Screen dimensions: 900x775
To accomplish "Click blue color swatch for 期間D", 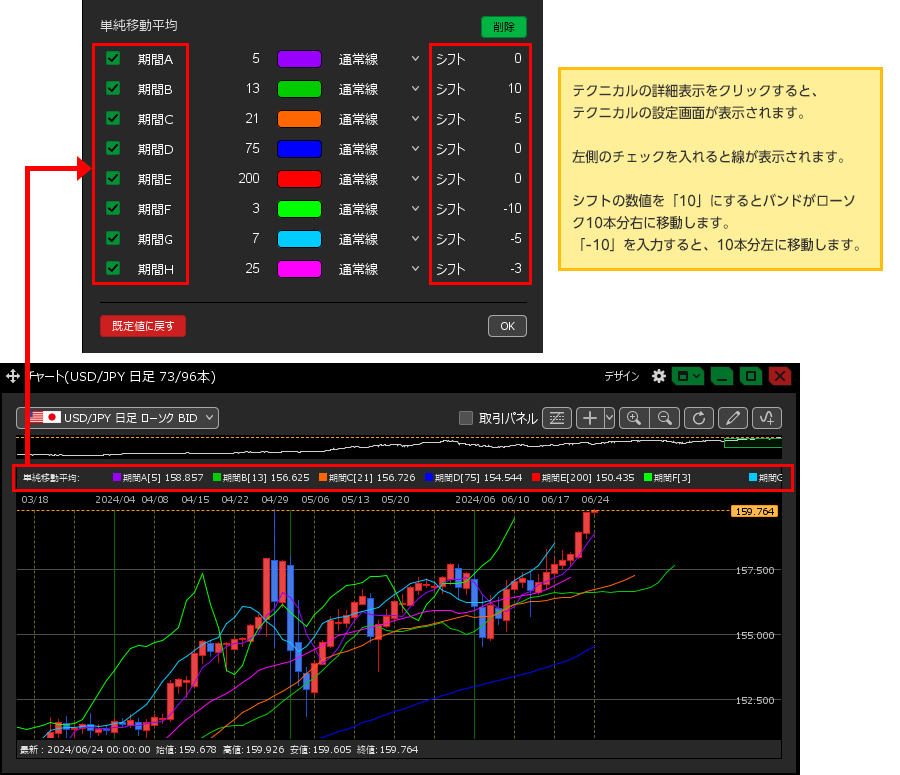I will pyautogui.click(x=300, y=149).
